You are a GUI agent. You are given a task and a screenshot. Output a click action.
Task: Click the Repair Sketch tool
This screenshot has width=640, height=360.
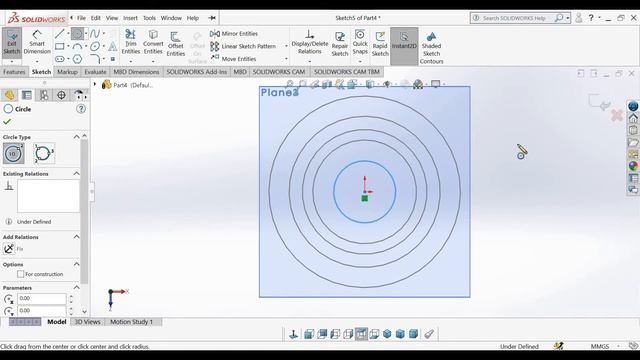340,44
